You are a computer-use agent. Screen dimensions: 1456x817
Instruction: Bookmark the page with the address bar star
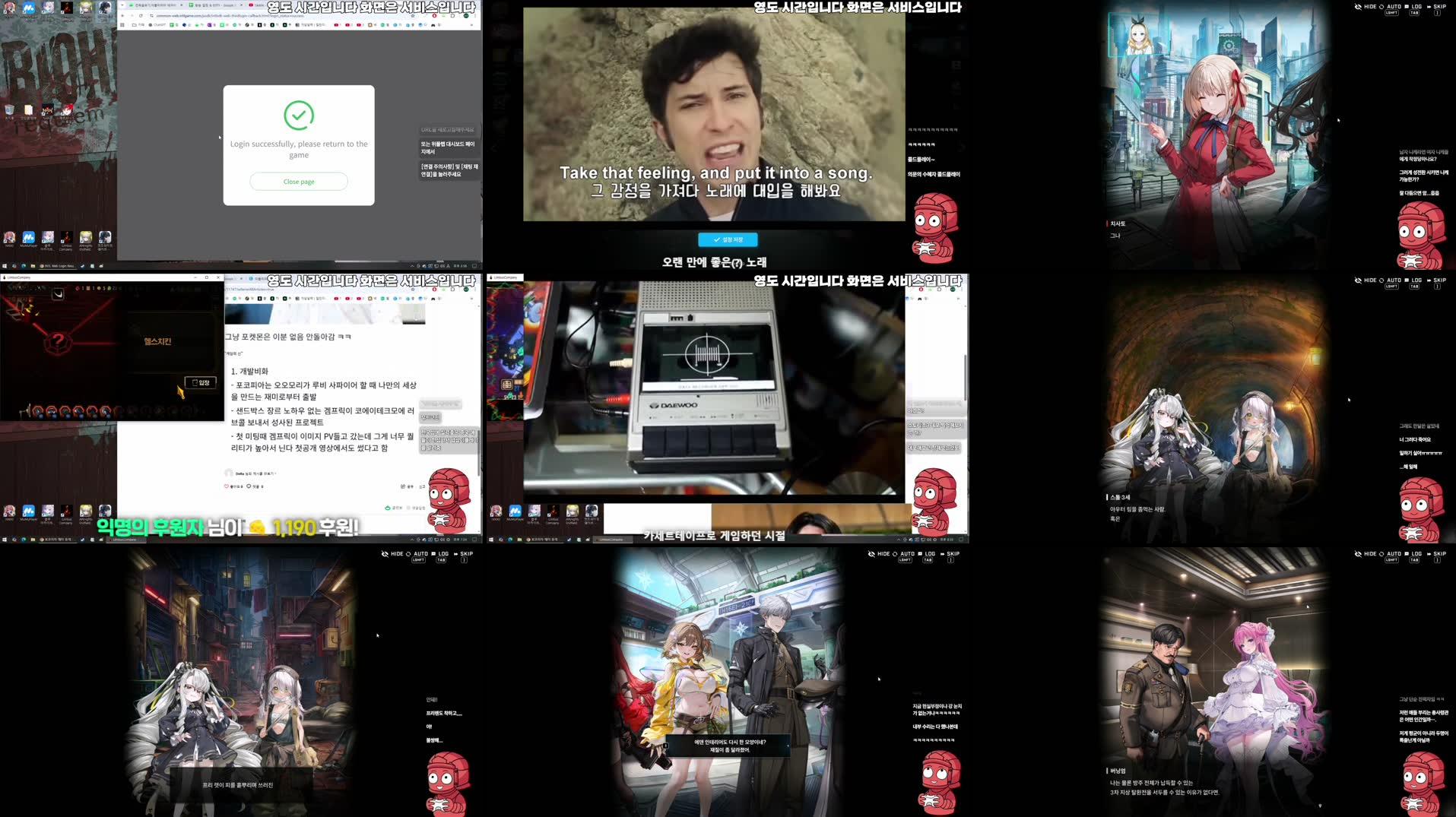click(x=413, y=16)
